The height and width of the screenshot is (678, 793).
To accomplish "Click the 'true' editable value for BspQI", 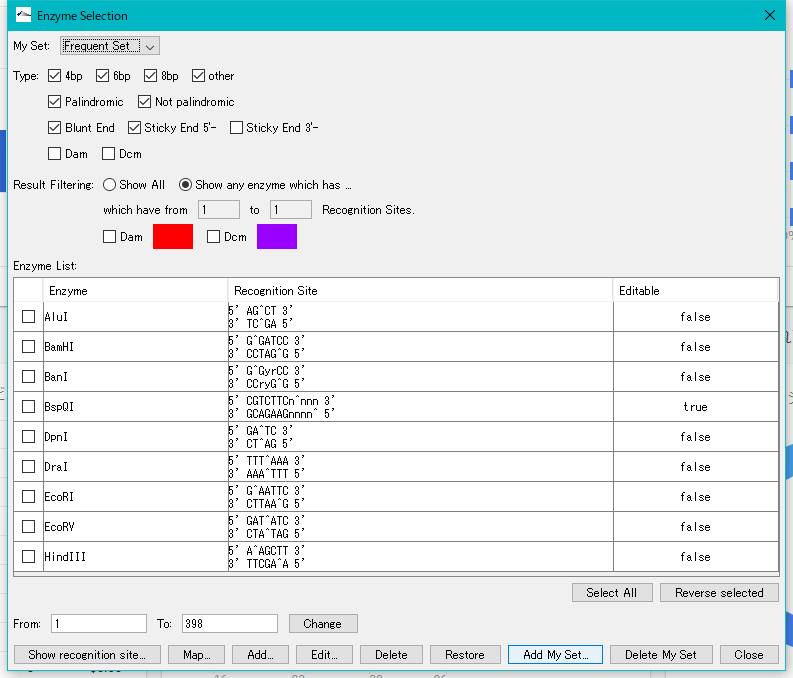I will (695, 406).
